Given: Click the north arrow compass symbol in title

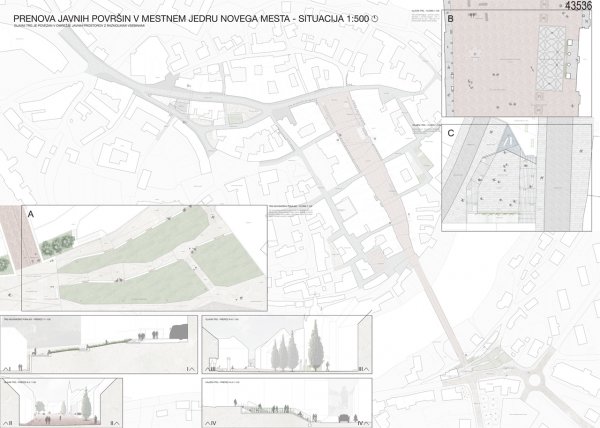Looking at the screenshot, I should [375, 18].
